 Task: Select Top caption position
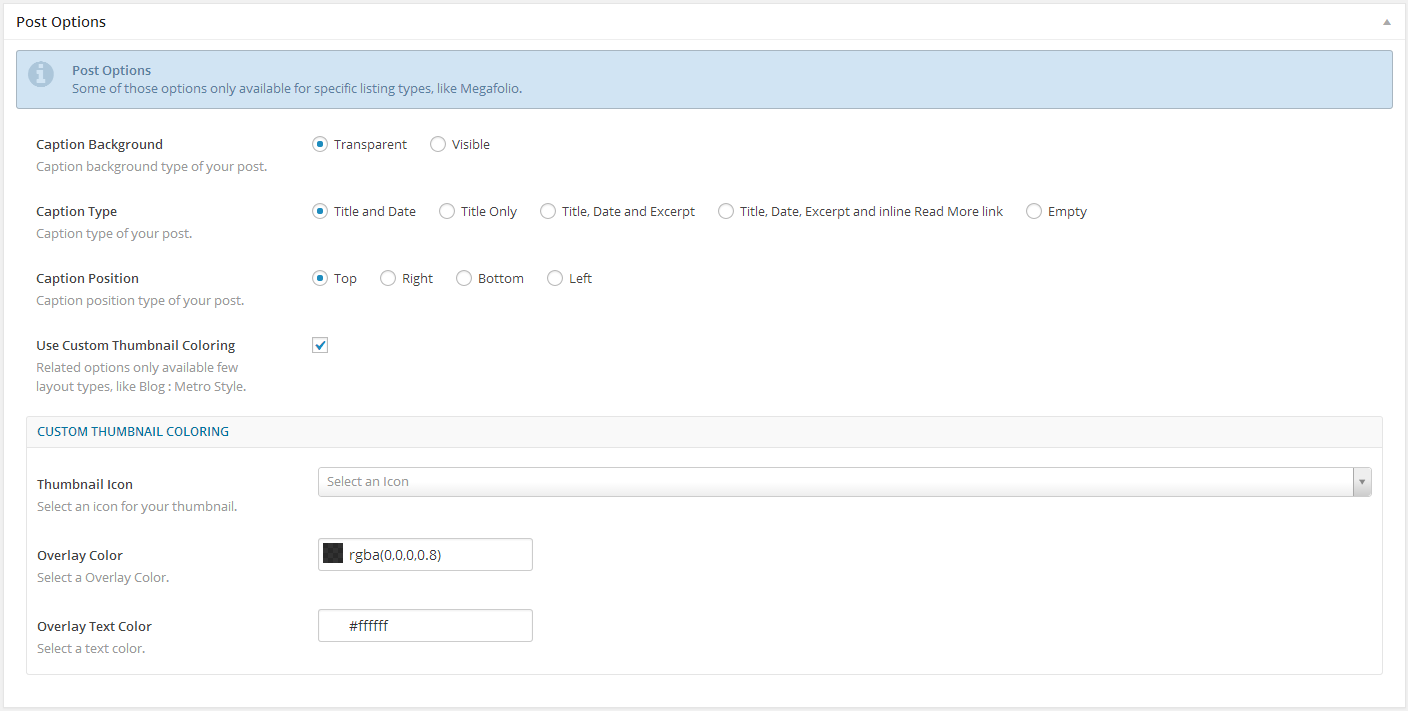(x=320, y=278)
